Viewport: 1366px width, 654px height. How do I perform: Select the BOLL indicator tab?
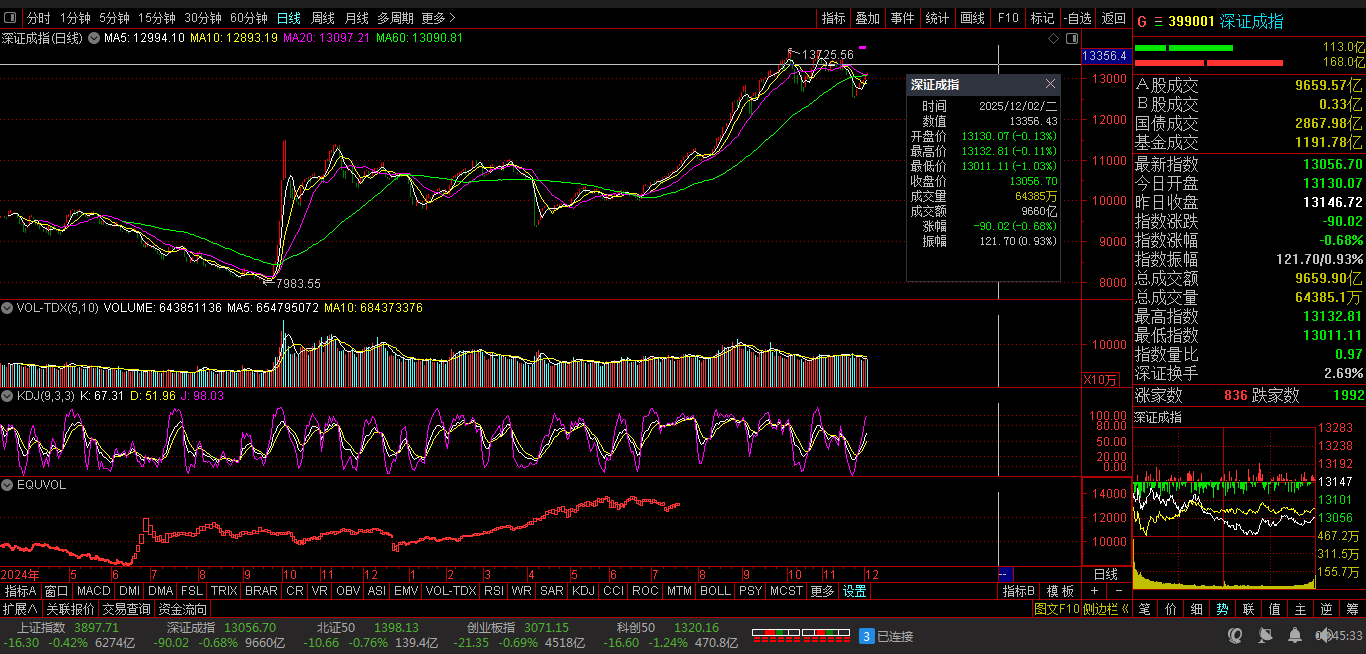click(x=715, y=591)
